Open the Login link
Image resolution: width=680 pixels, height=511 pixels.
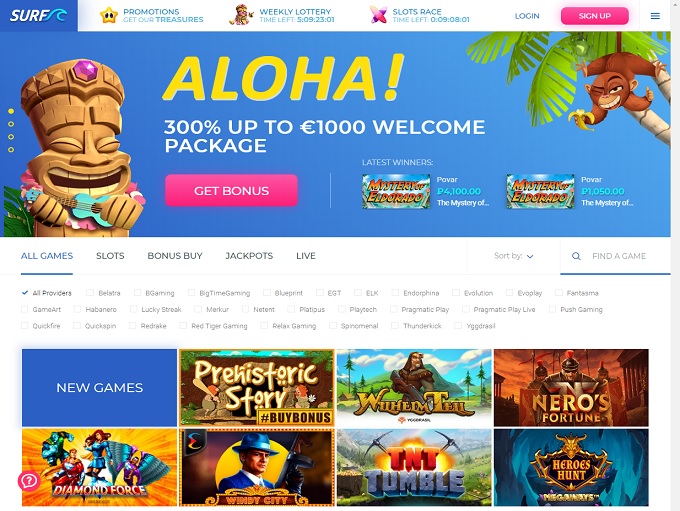527,16
